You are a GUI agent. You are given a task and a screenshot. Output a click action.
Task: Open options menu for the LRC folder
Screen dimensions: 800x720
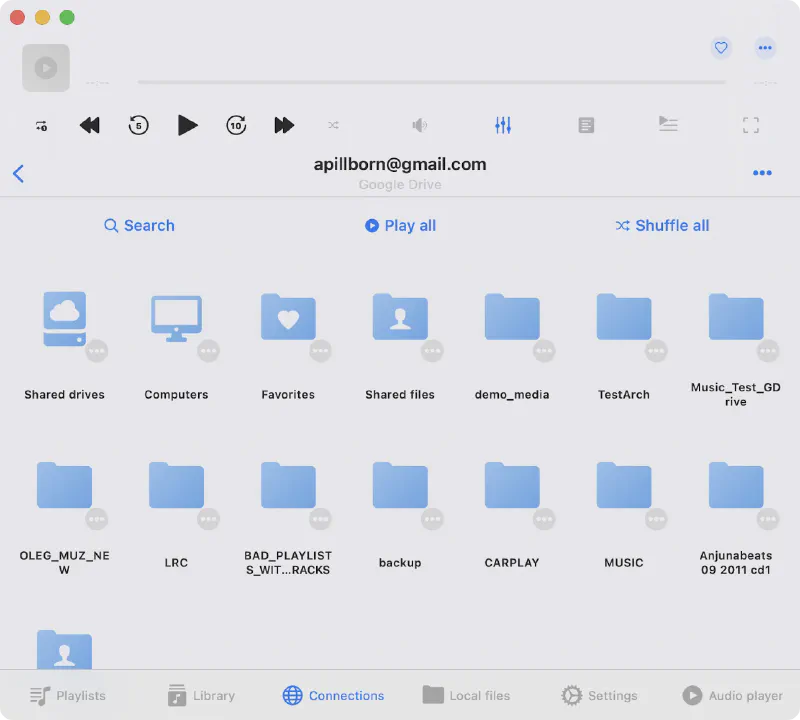[208, 519]
